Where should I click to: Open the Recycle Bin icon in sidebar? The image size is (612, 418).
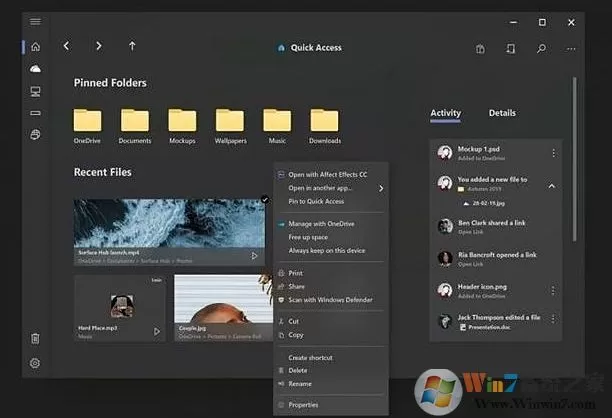click(35, 338)
